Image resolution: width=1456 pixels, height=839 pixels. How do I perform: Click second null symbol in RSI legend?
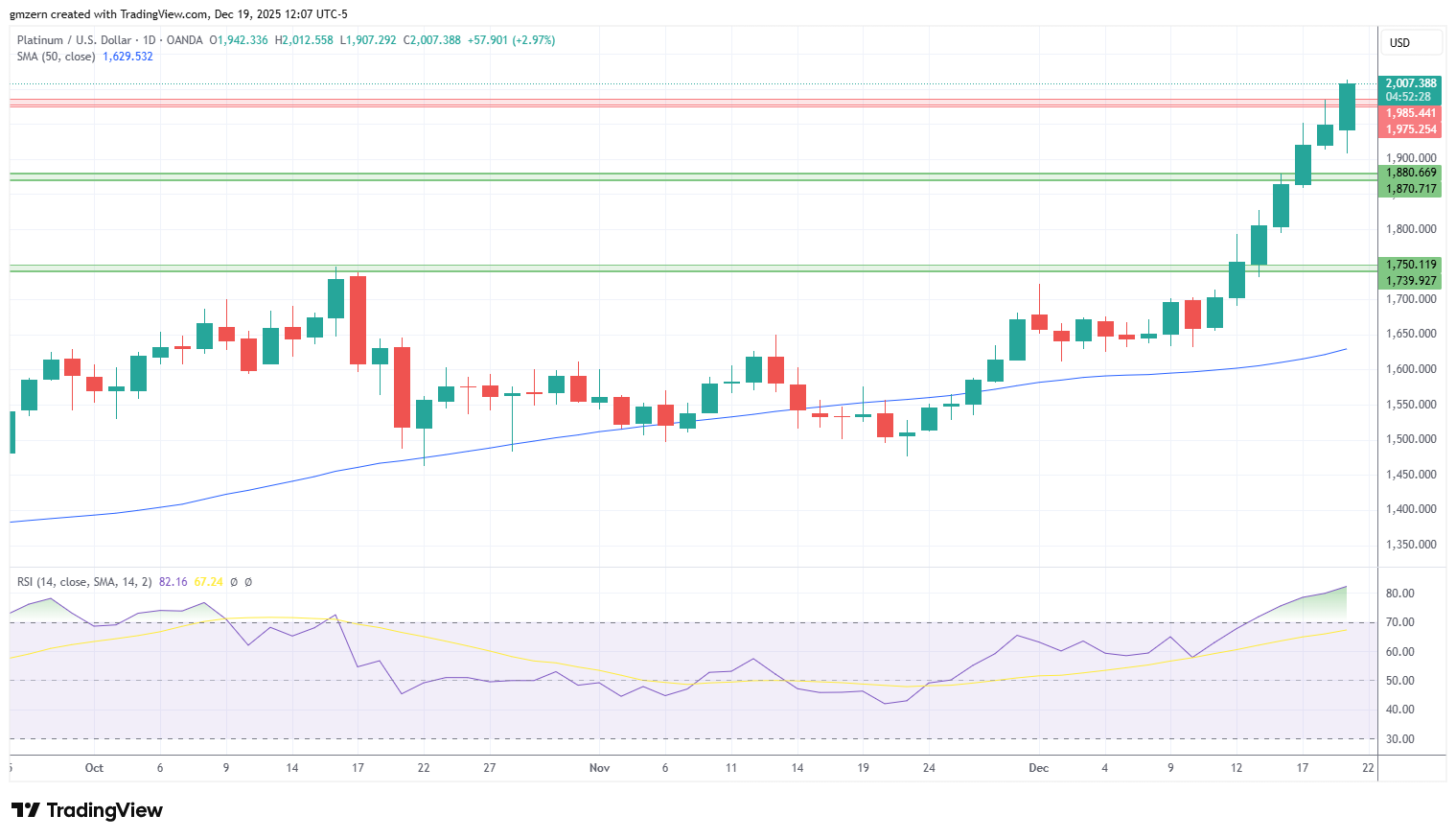(248, 582)
